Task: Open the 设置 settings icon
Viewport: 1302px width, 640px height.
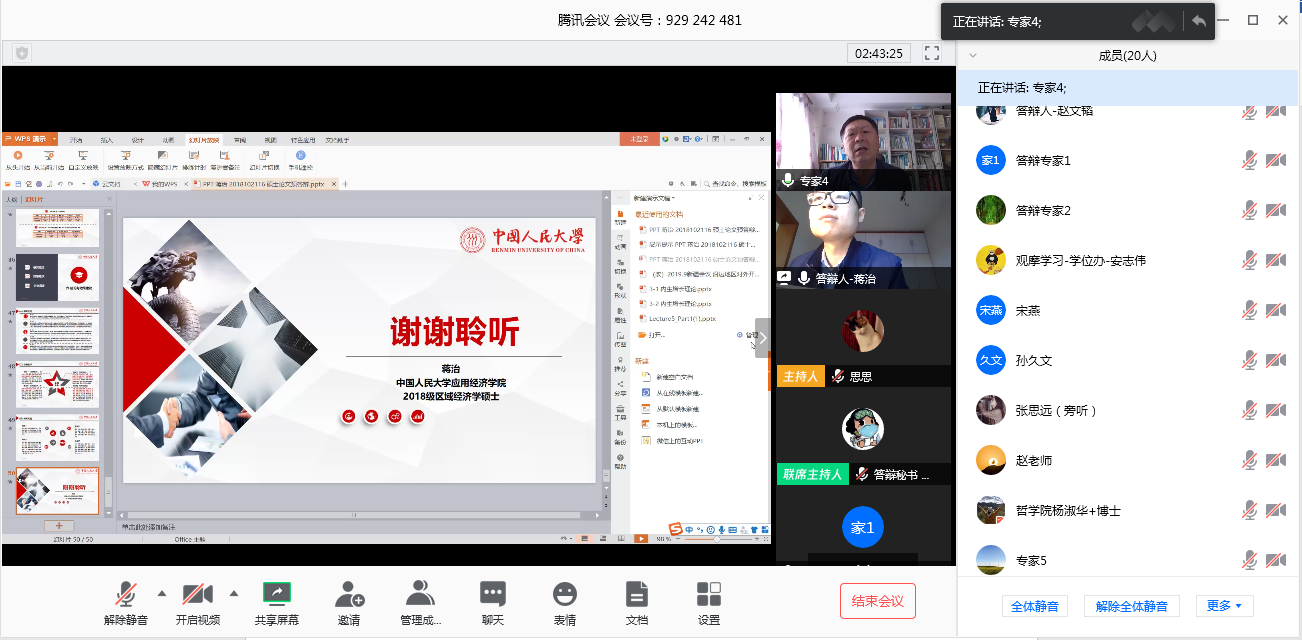Action: [x=709, y=596]
